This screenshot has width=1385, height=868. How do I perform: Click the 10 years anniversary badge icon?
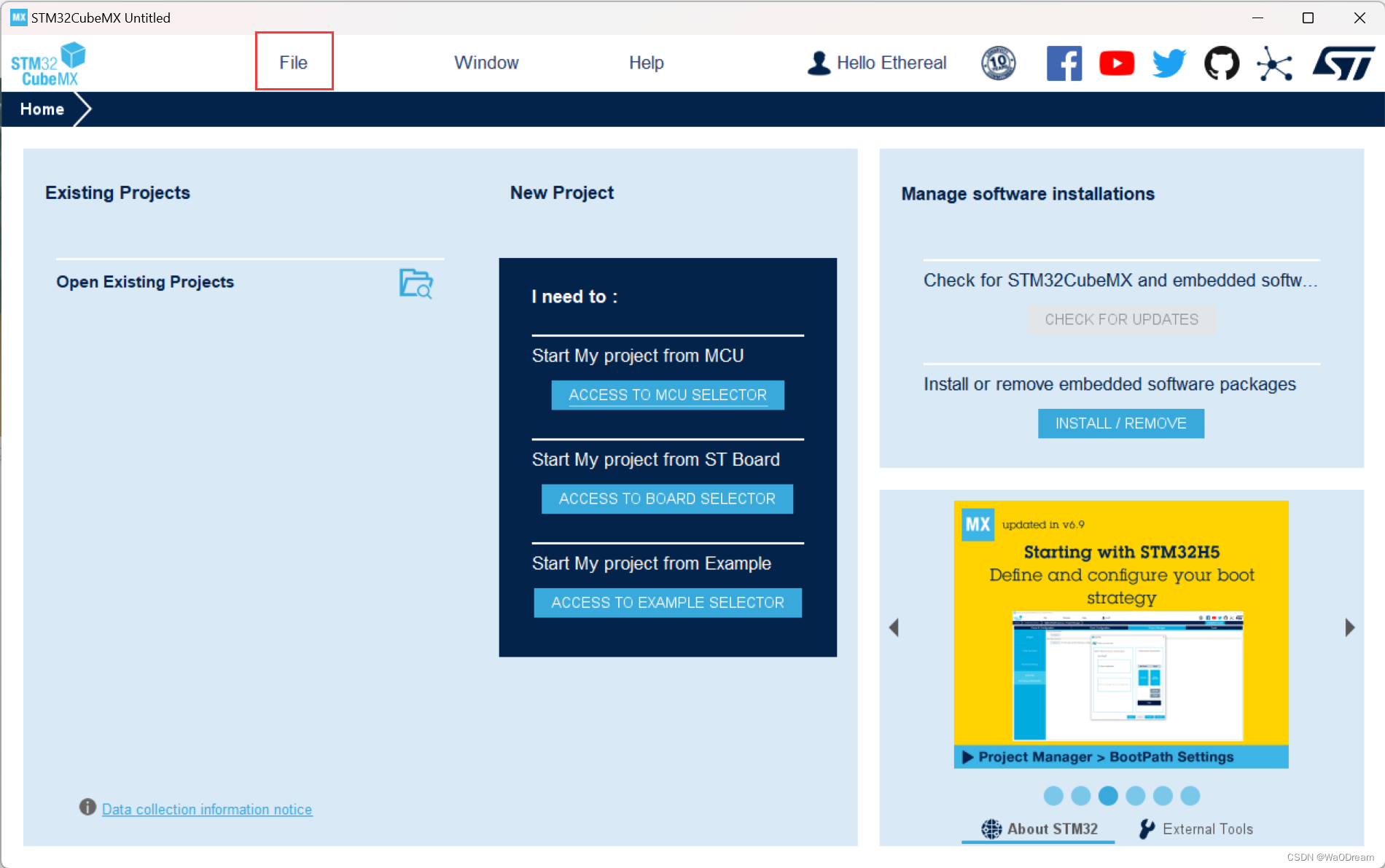(999, 63)
